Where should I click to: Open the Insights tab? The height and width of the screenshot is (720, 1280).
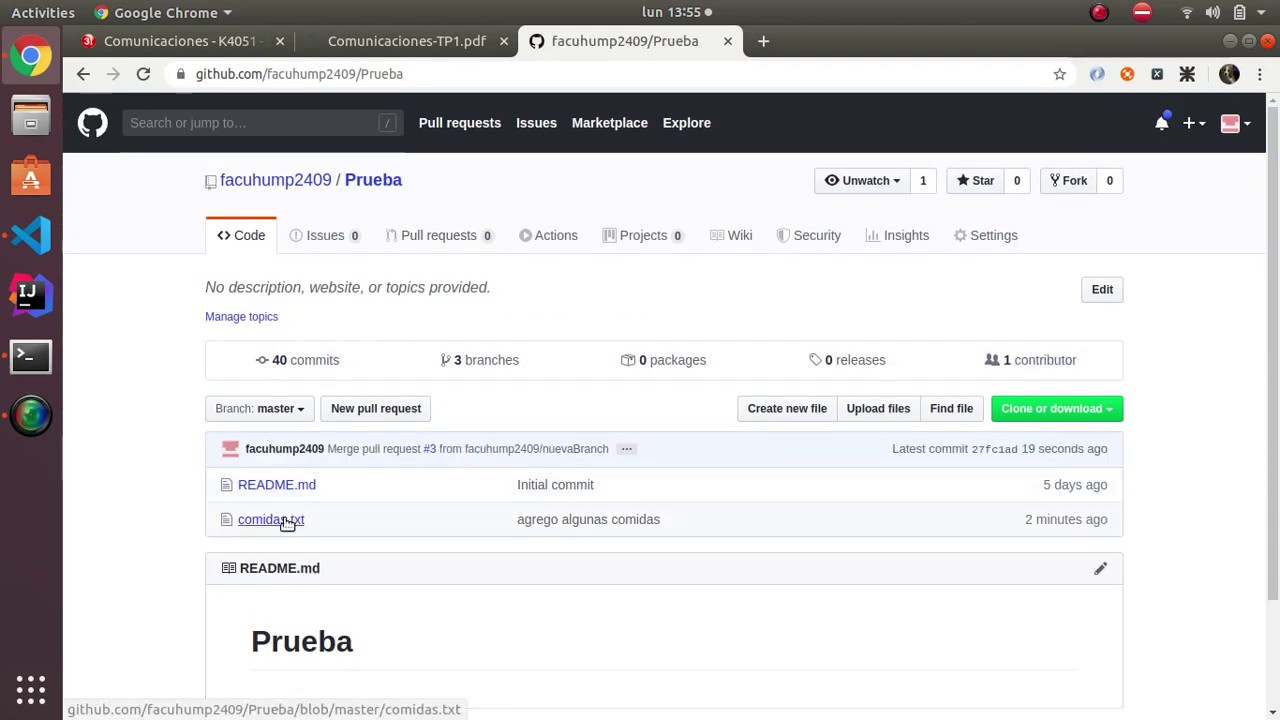897,236
